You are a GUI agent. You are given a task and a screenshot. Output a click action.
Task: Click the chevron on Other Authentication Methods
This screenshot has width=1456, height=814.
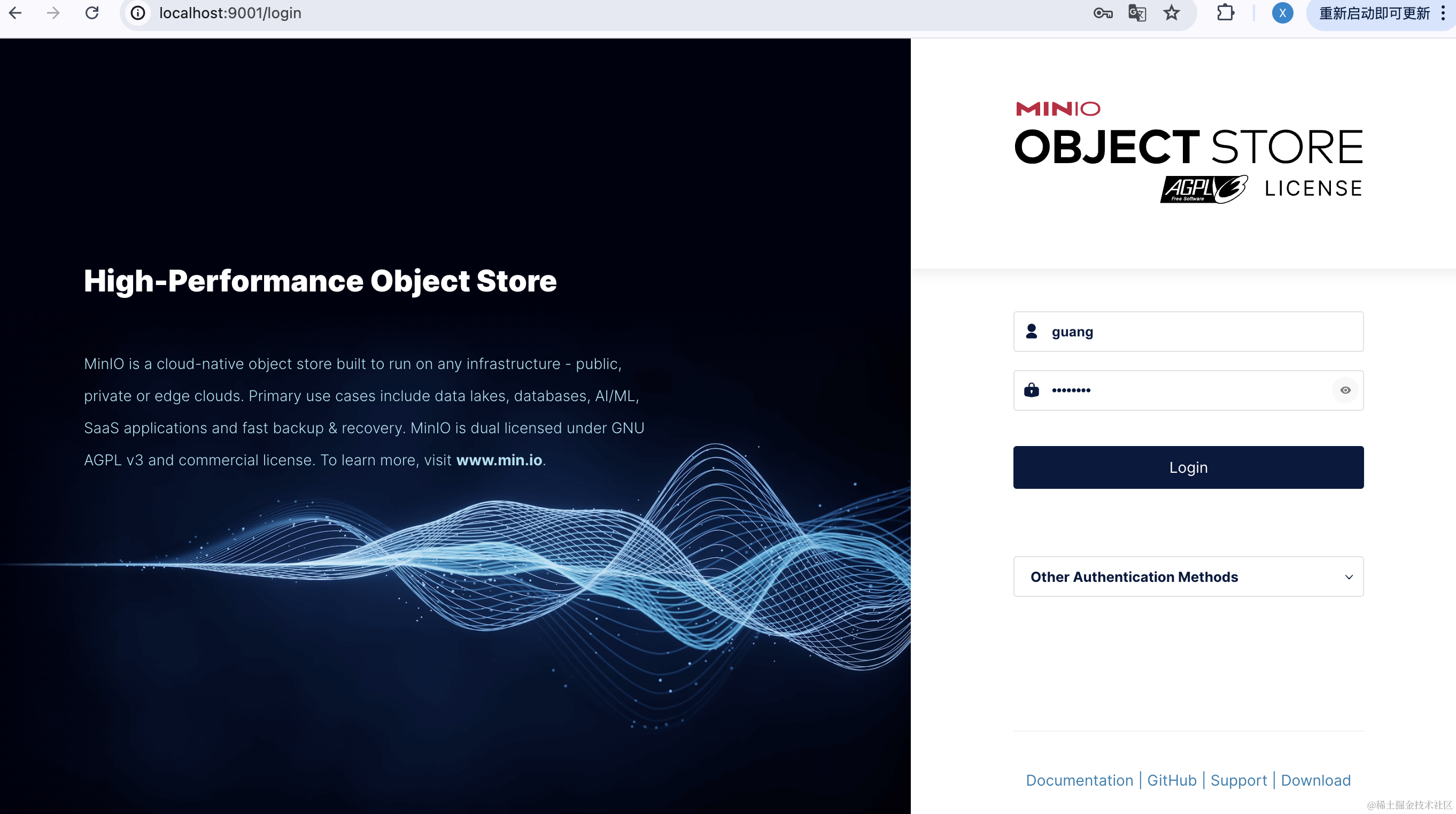pyautogui.click(x=1349, y=577)
